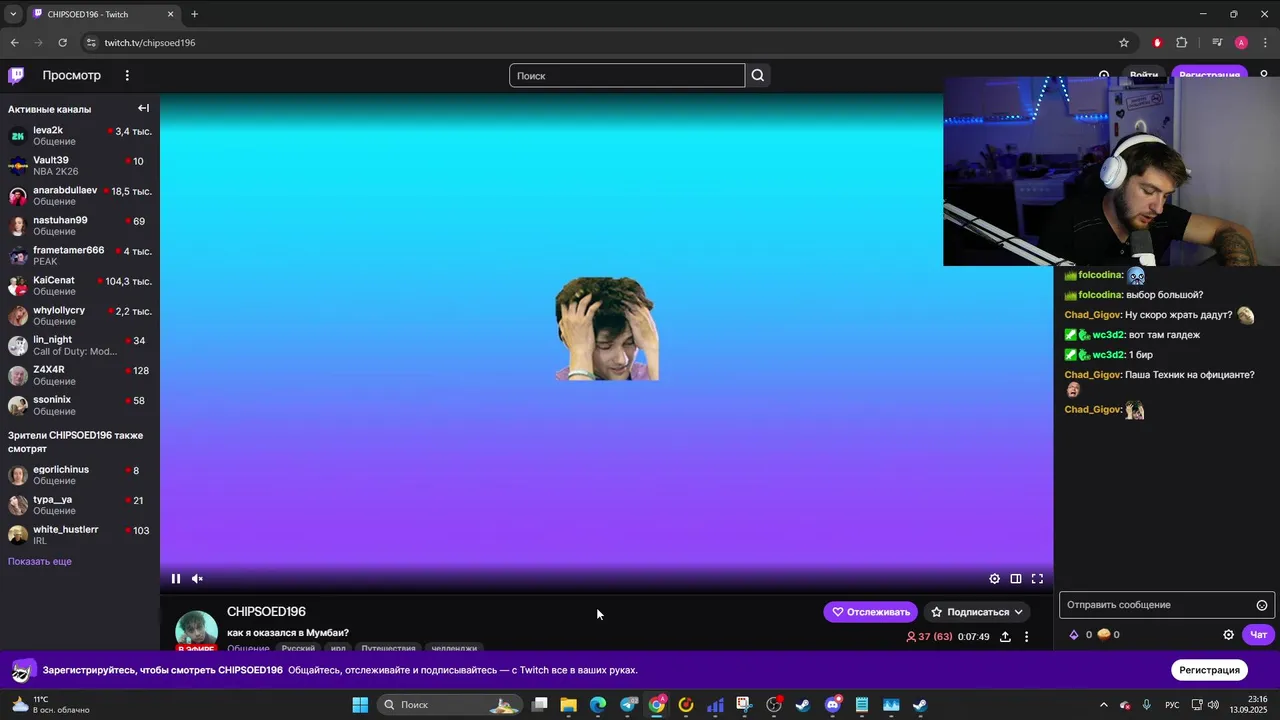Click the Регистрация button in bottom banner

(1209, 670)
